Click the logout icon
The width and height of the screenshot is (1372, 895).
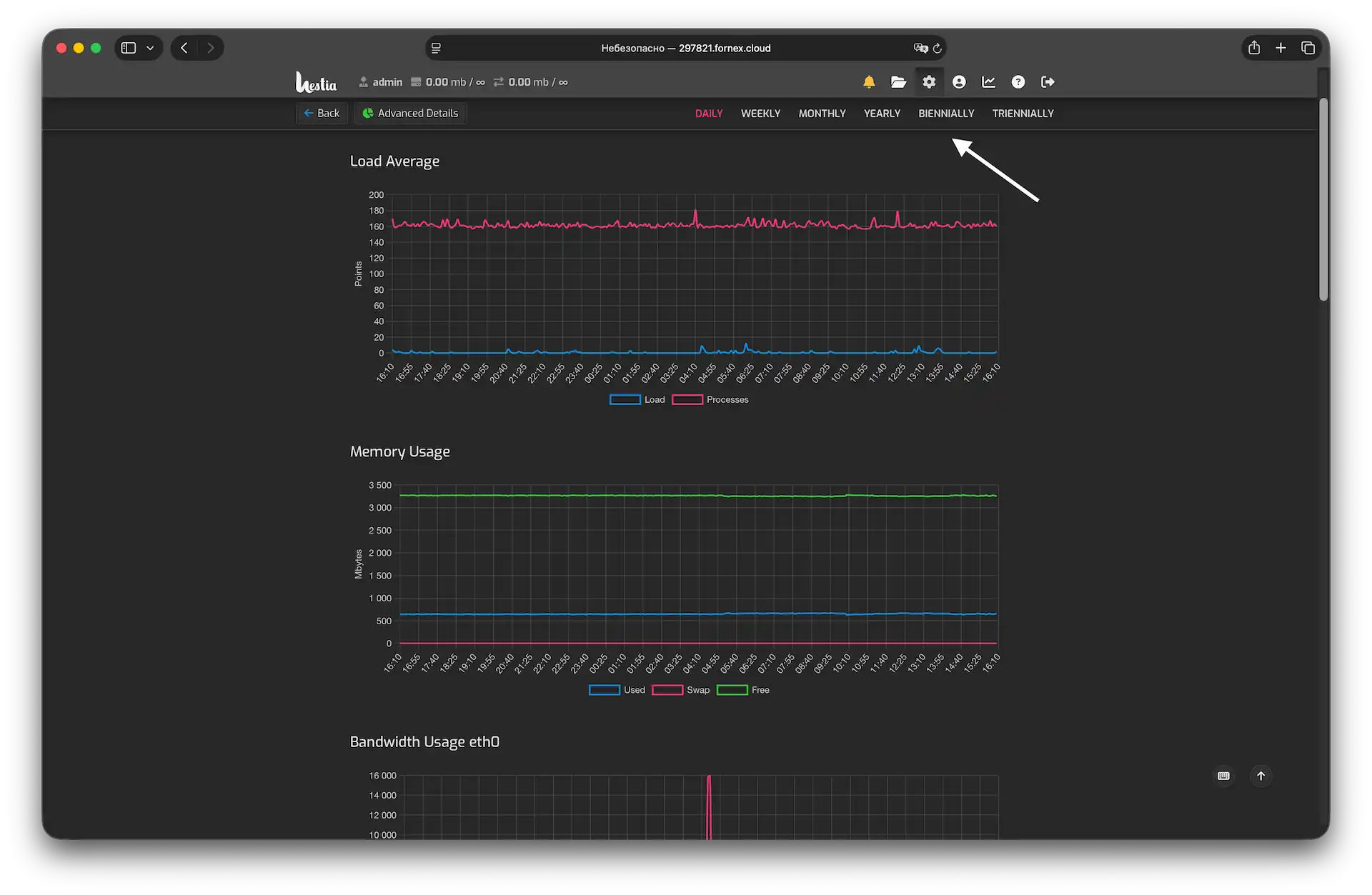coord(1048,82)
